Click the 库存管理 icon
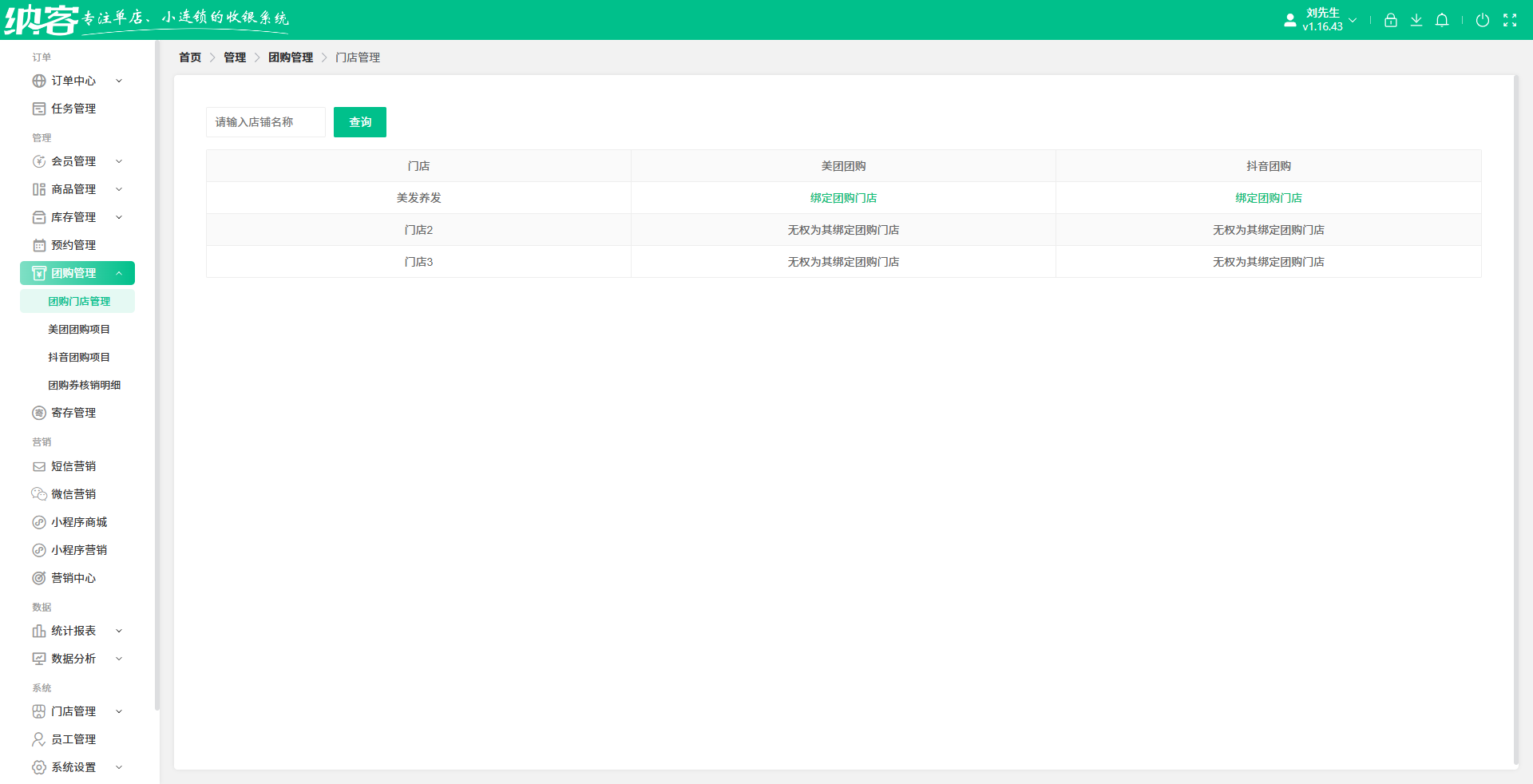 tap(39, 217)
